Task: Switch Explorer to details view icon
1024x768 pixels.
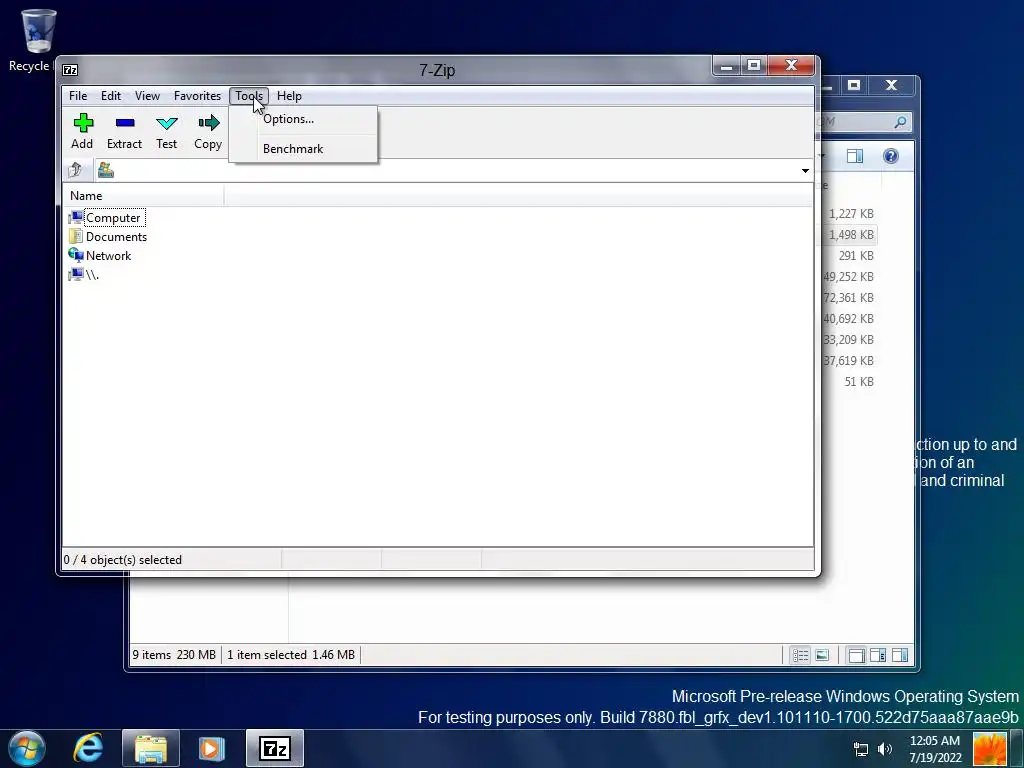Action: (x=801, y=655)
